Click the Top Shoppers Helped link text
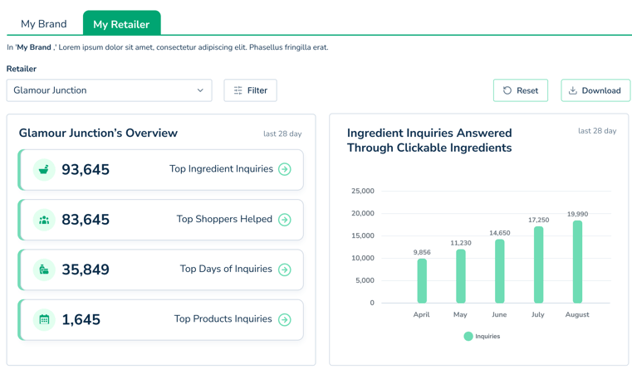 click(225, 219)
